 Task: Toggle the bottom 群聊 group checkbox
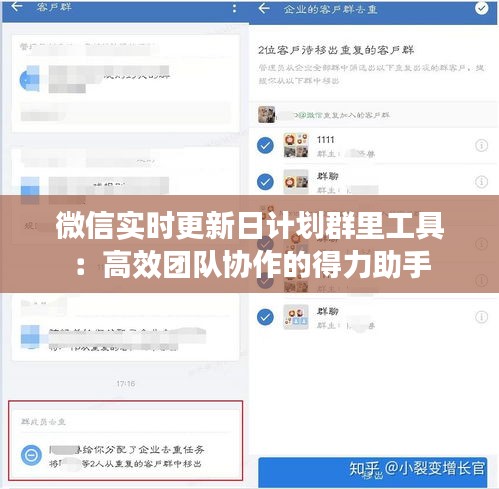(x=265, y=317)
